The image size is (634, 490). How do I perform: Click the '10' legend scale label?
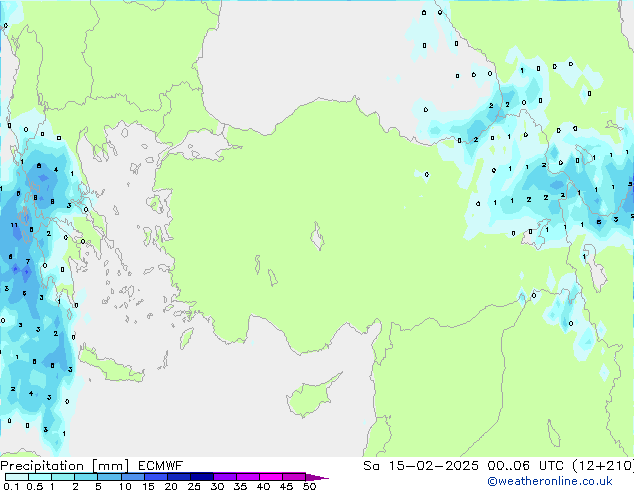tap(125, 486)
